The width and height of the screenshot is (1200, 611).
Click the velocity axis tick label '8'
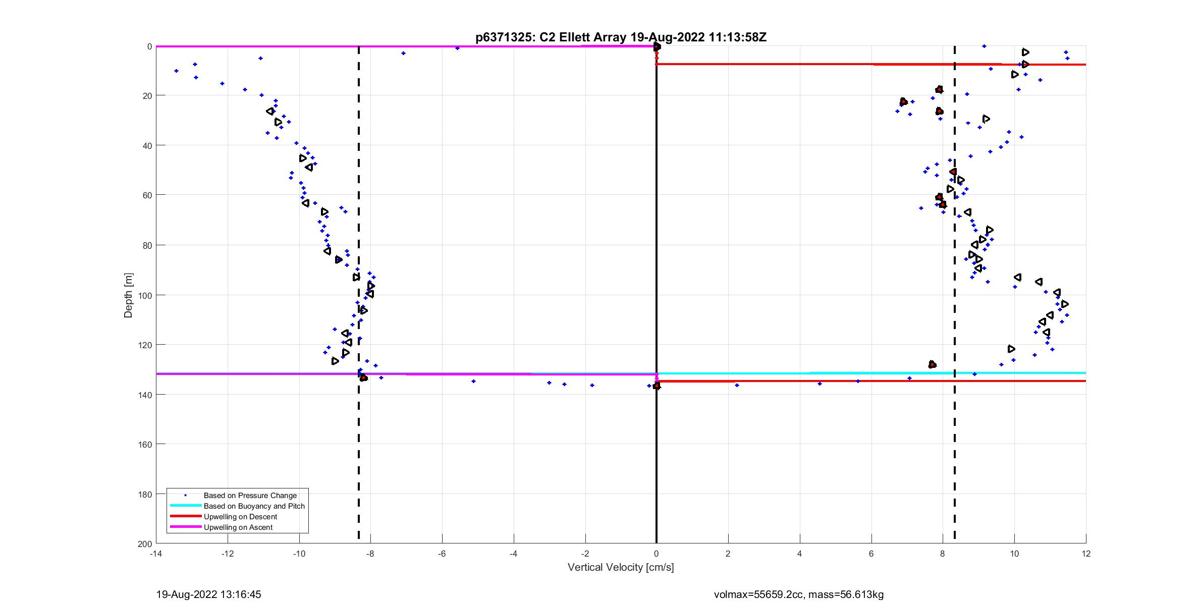[x=943, y=552]
